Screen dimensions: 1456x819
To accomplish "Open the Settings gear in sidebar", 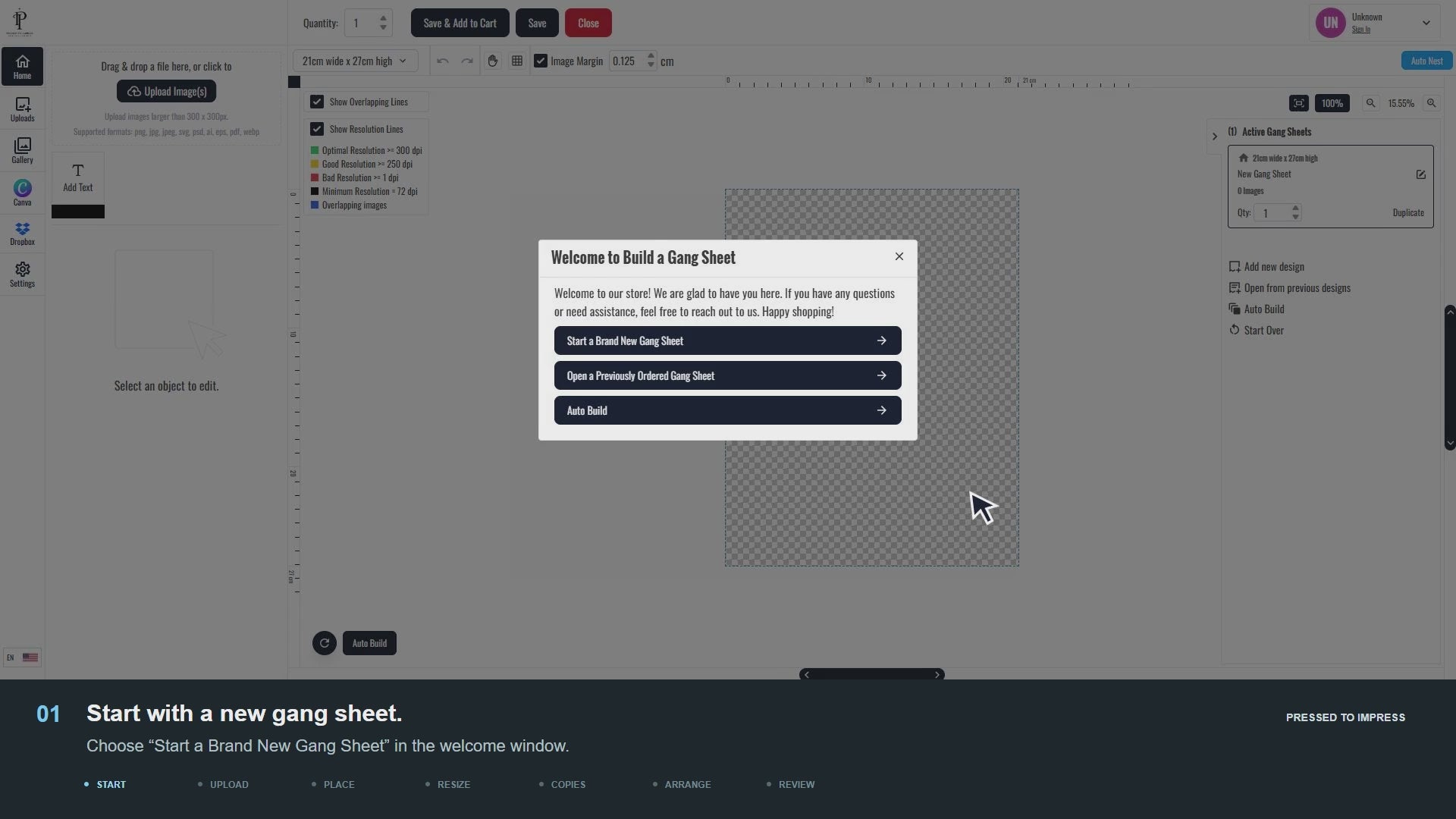I will 22,275.
